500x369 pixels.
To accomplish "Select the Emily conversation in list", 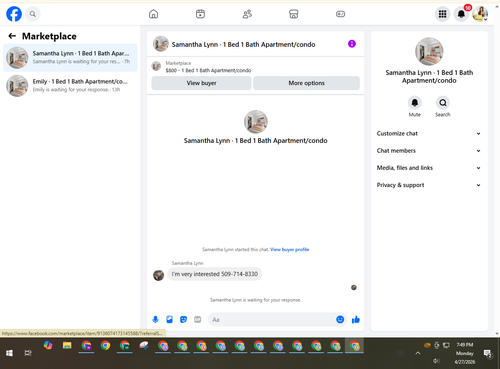I will coord(70,86).
